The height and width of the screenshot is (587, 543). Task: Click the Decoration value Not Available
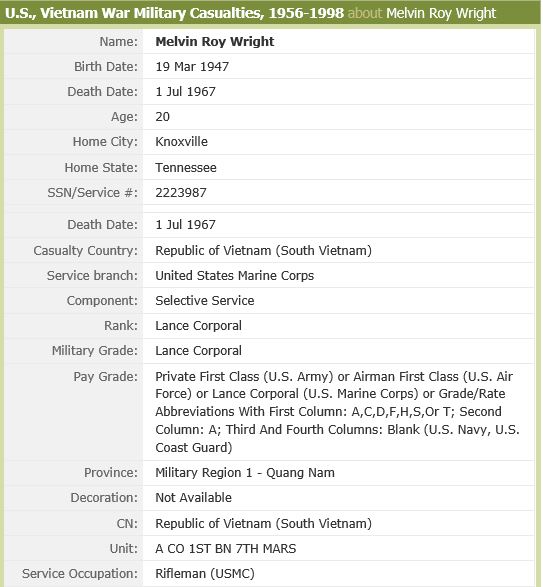click(x=193, y=498)
